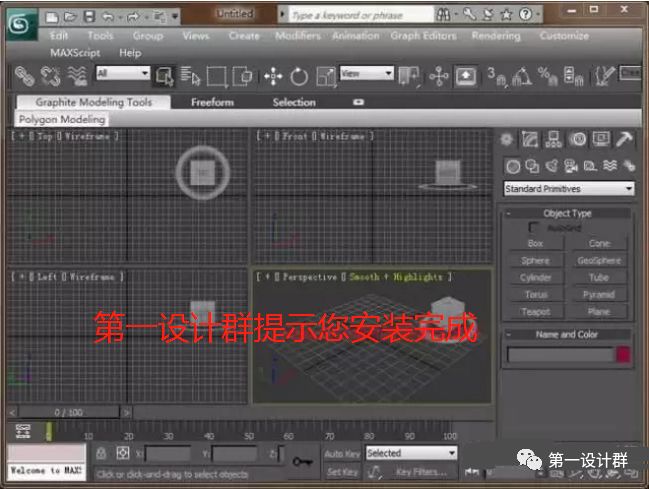Select the Select and Link tool
649x489 pixels.
[24, 76]
